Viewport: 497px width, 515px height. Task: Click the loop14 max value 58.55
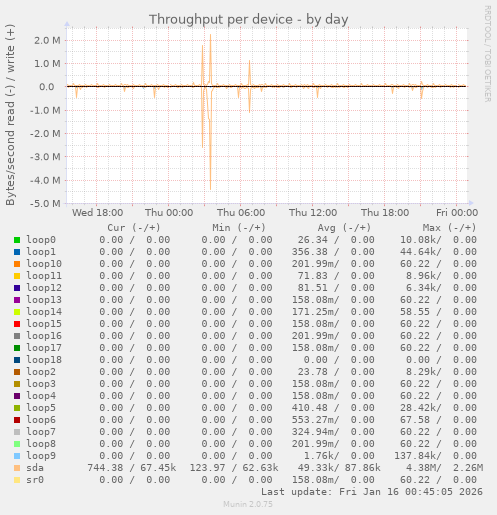(415, 312)
